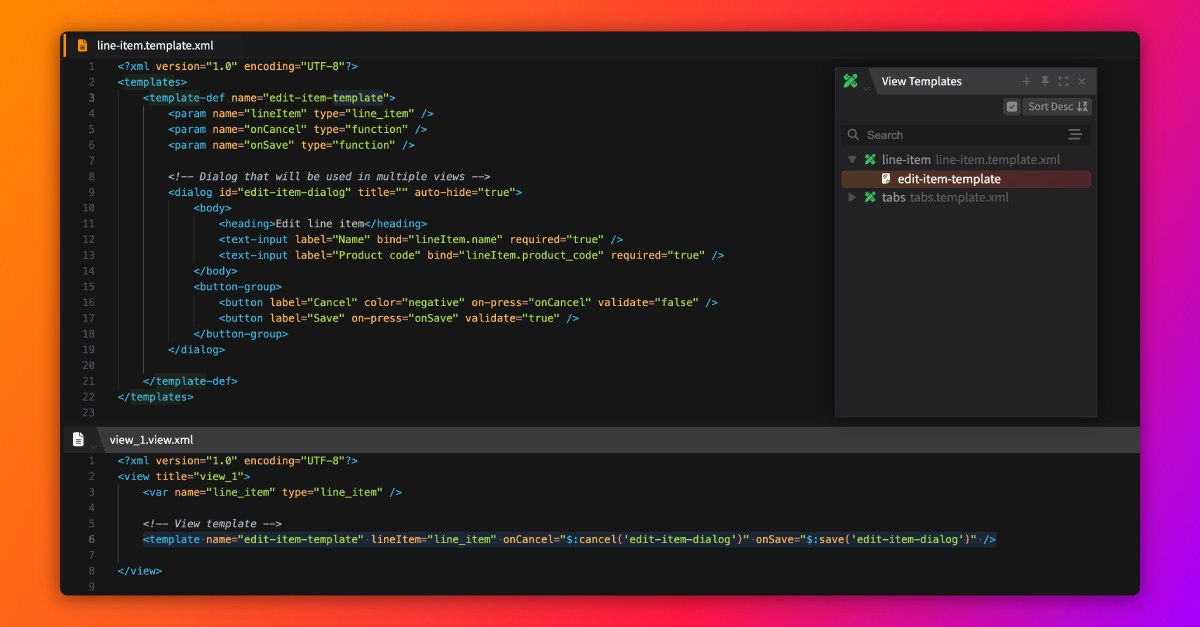Expand the tabs tree node
This screenshot has height=627, width=1200.
coord(852,198)
